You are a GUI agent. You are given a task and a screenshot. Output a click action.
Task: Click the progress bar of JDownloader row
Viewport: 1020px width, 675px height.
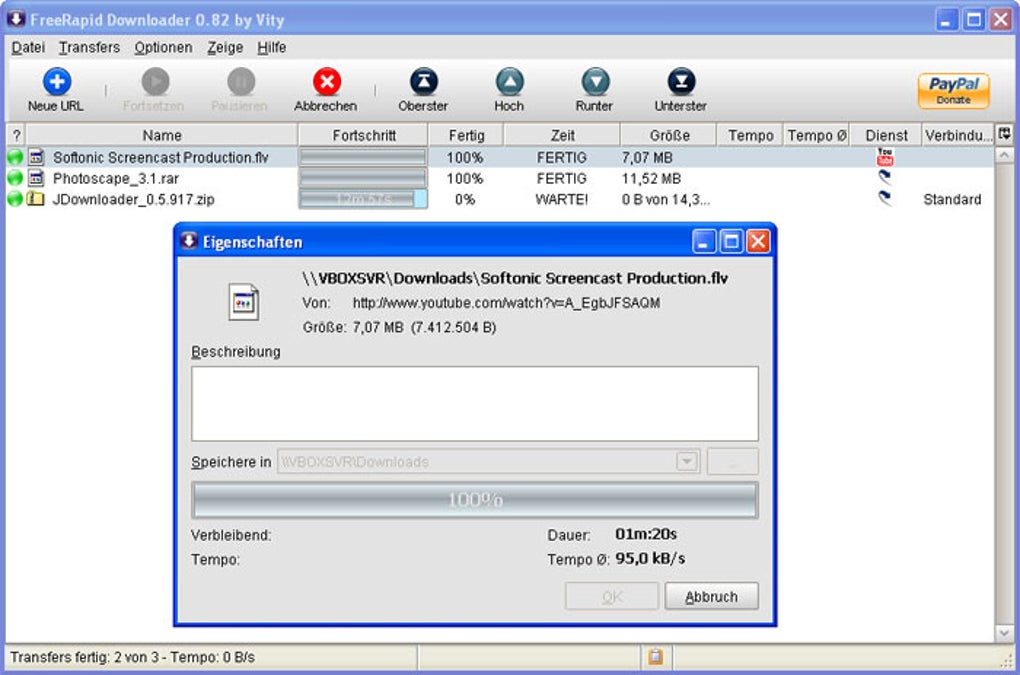point(363,199)
